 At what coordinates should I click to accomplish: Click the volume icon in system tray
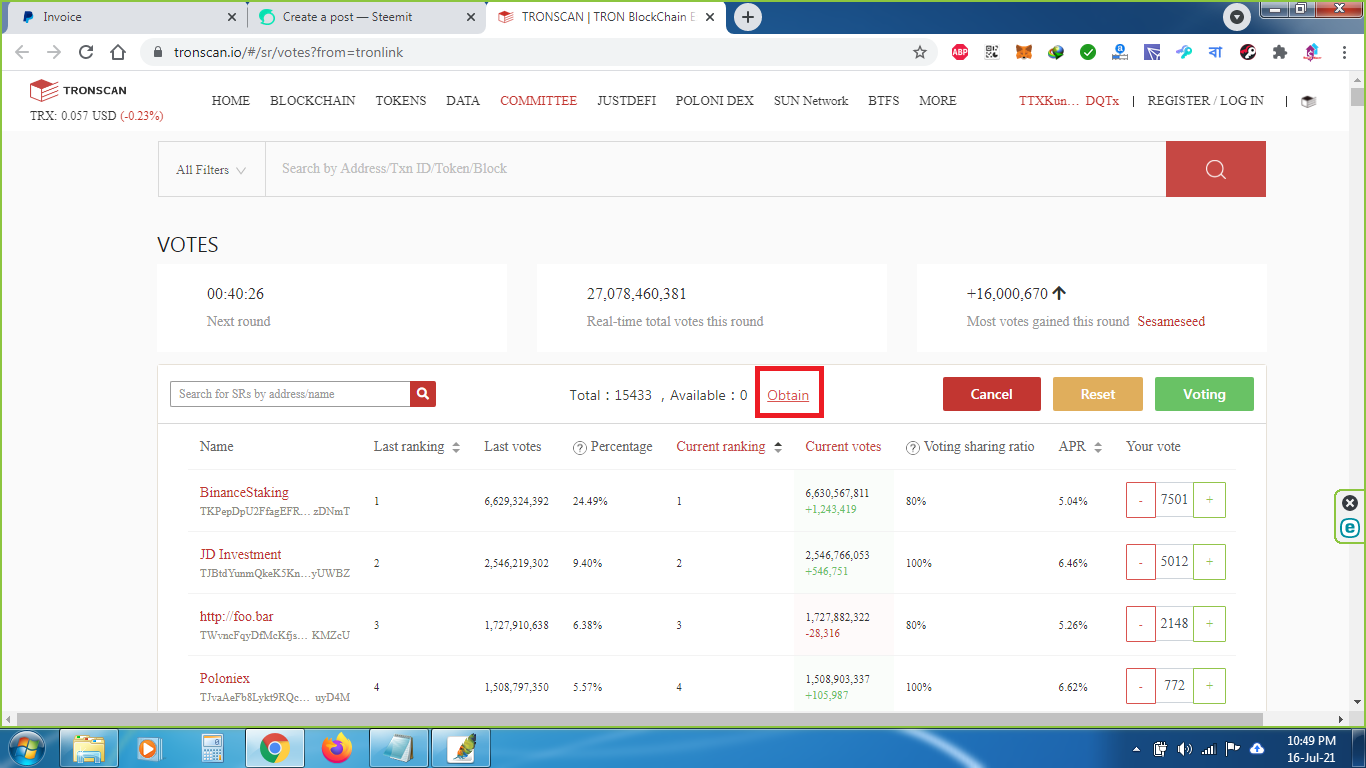point(1185,749)
